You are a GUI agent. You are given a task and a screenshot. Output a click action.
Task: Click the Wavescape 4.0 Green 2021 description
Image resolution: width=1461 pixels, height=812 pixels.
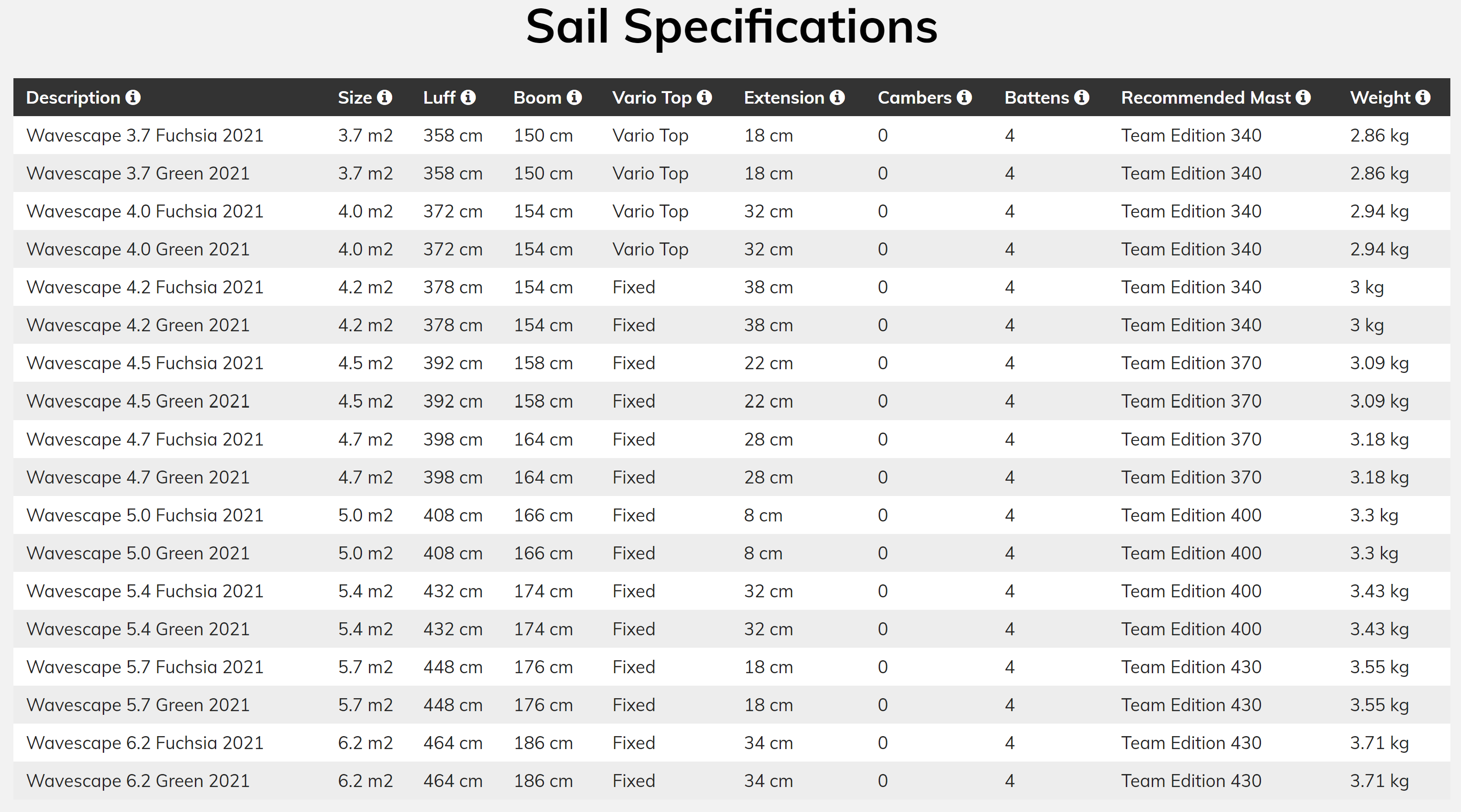coord(138,249)
